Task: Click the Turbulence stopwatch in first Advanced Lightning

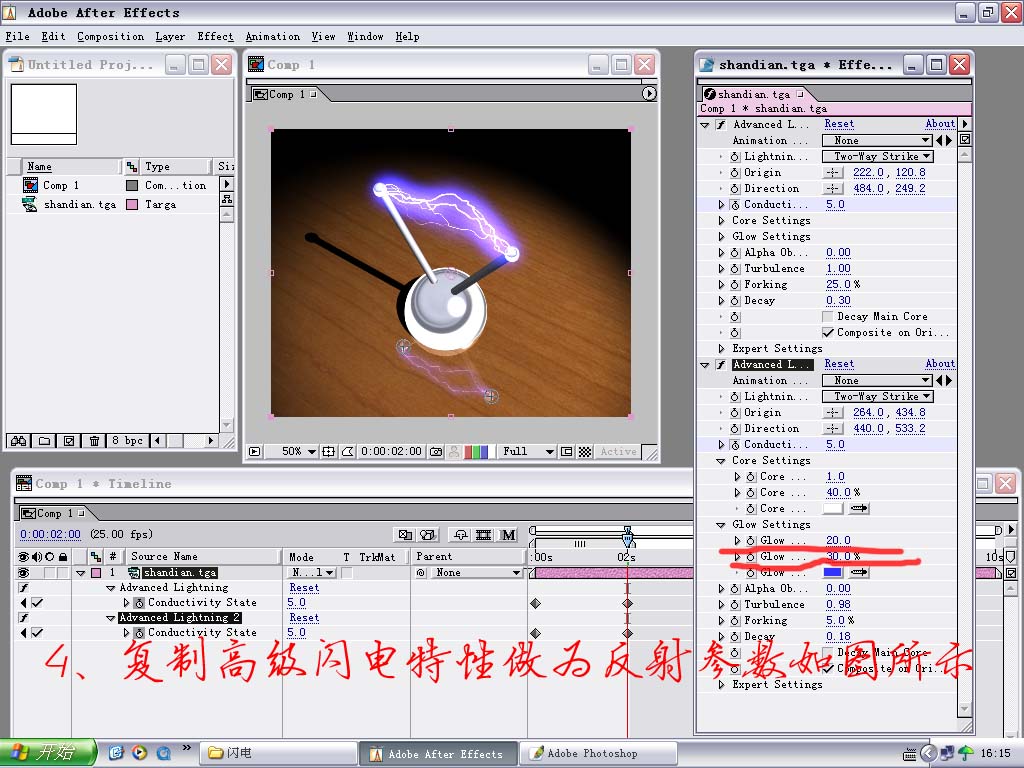Action: pos(734,268)
